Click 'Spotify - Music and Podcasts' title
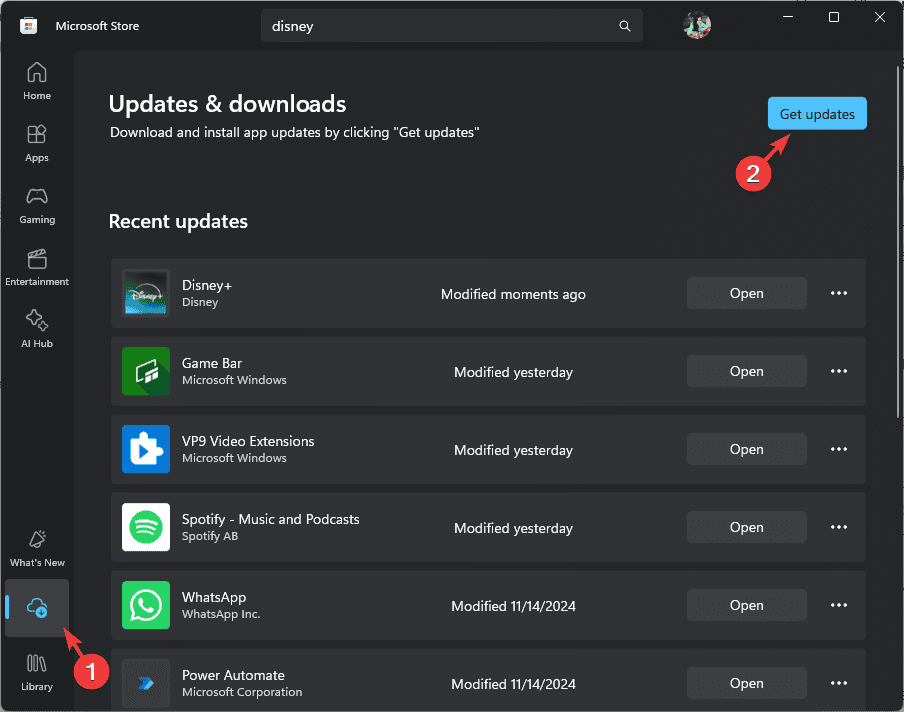 tap(270, 519)
